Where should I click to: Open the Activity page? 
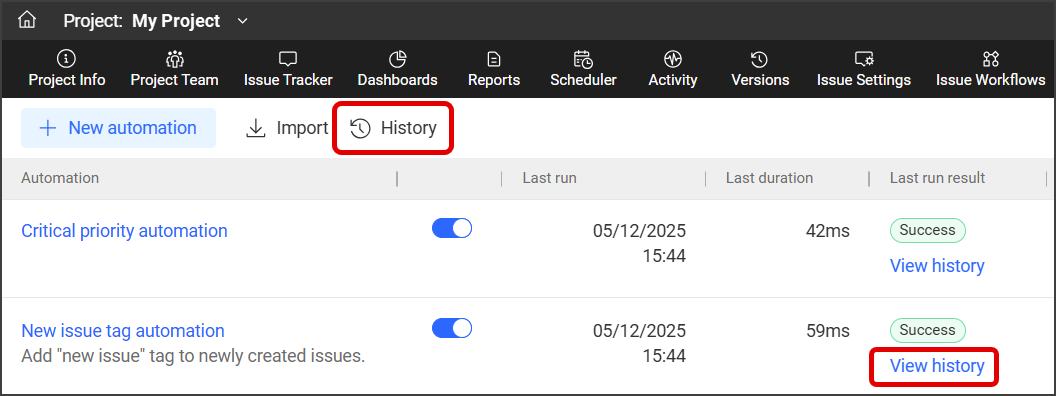673,69
